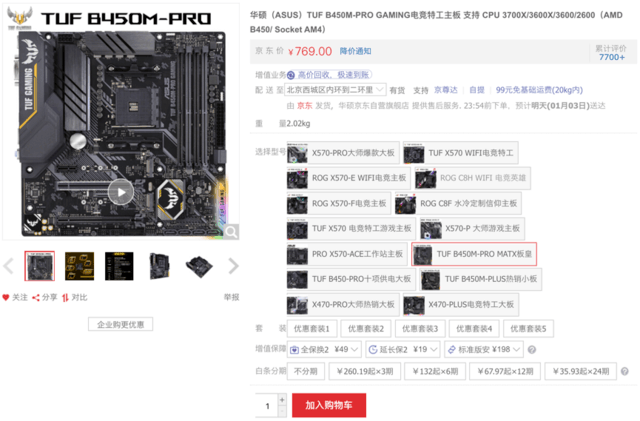Increase quantity with the plus stepper
Image resolution: width=640 pixels, height=421 pixels.
(x=282, y=399)
